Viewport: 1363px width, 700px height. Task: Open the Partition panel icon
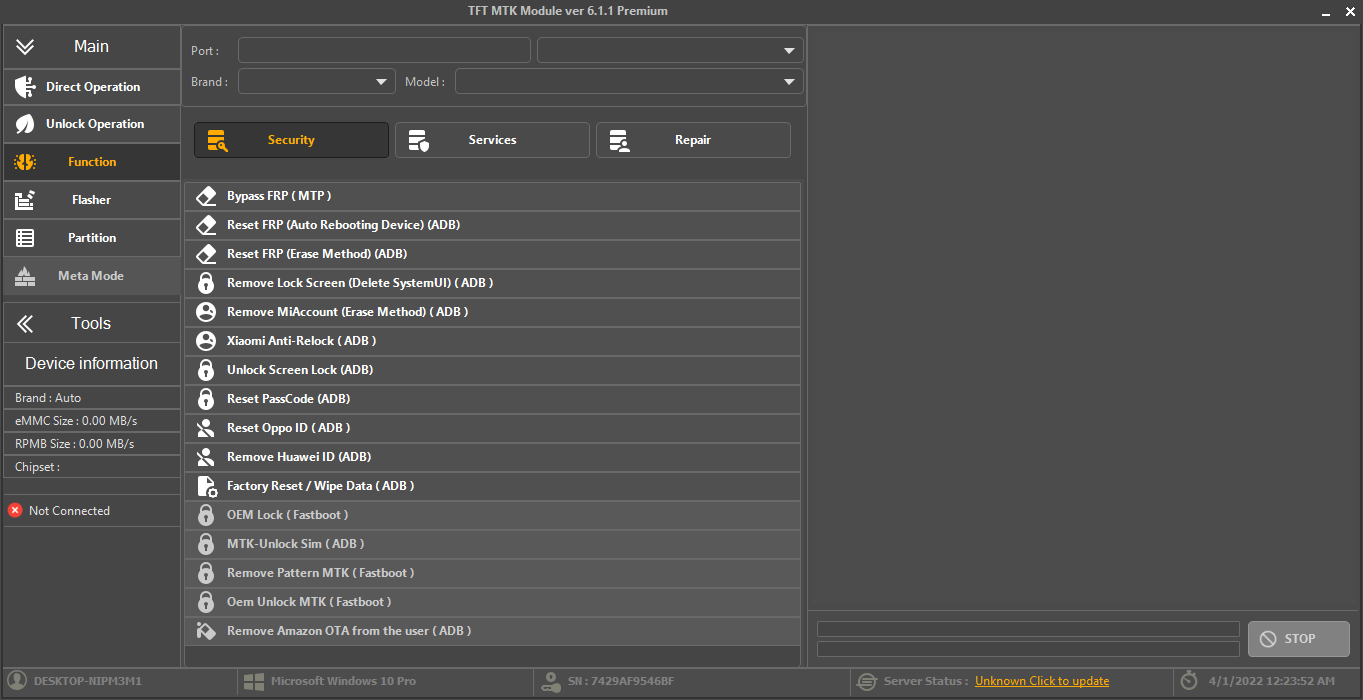[25, 237]
